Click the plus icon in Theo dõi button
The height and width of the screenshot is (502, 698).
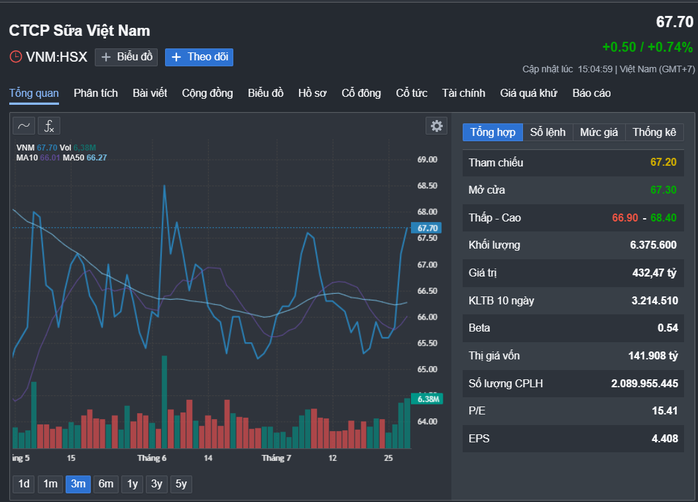(x=176, y=57)
